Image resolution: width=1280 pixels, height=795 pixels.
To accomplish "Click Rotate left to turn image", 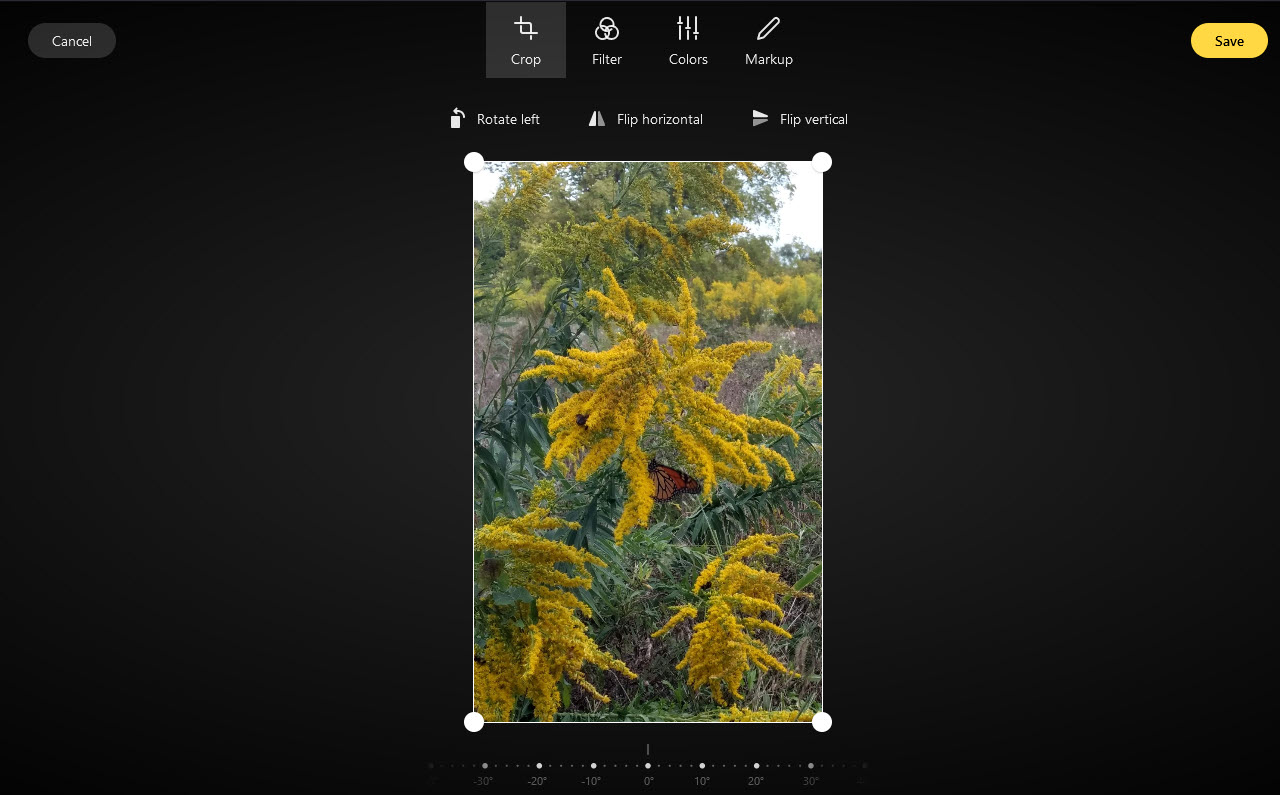I will coord(495,119).
